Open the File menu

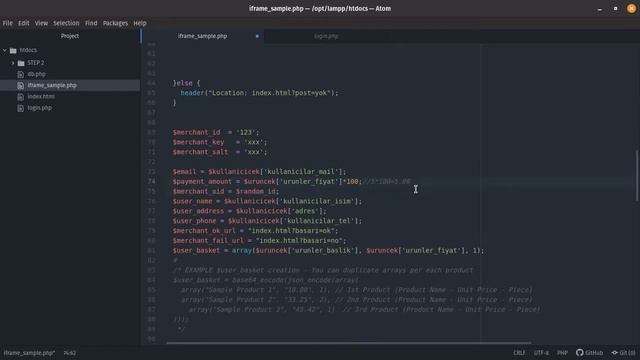tap(8, 23)
